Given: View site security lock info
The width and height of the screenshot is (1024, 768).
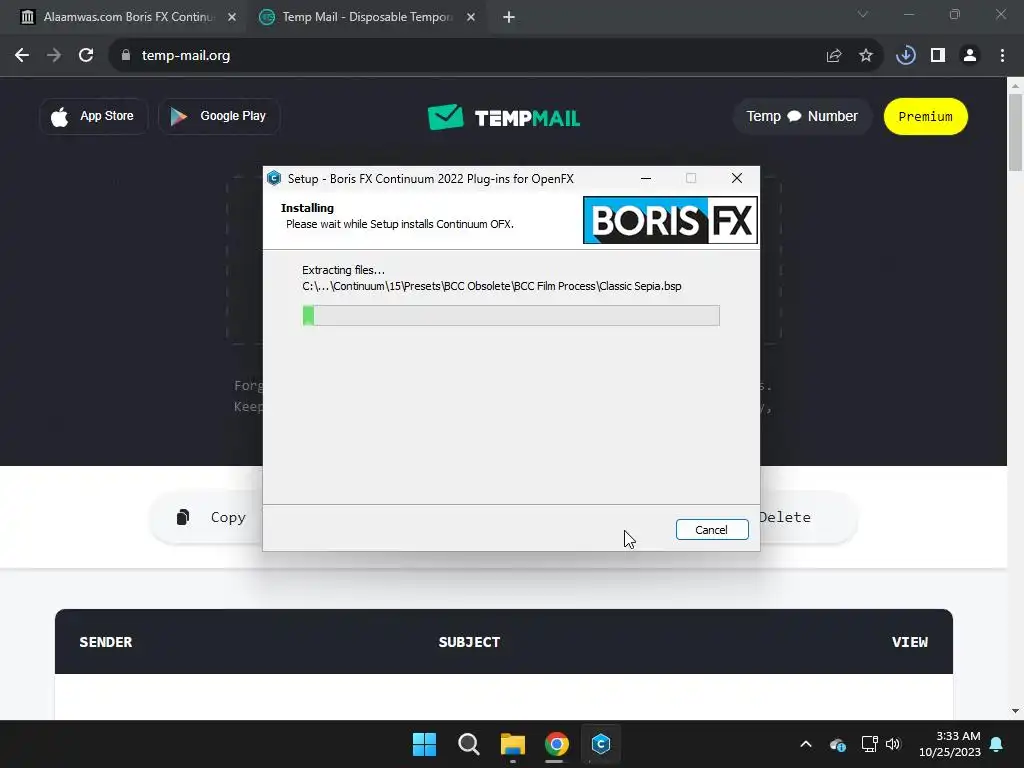Looking at the screenshot, I should pos(126,56).
